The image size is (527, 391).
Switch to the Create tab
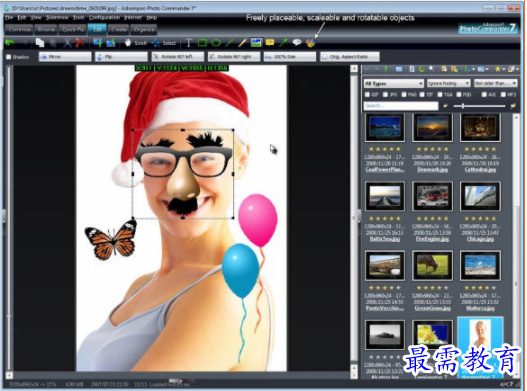119,30
